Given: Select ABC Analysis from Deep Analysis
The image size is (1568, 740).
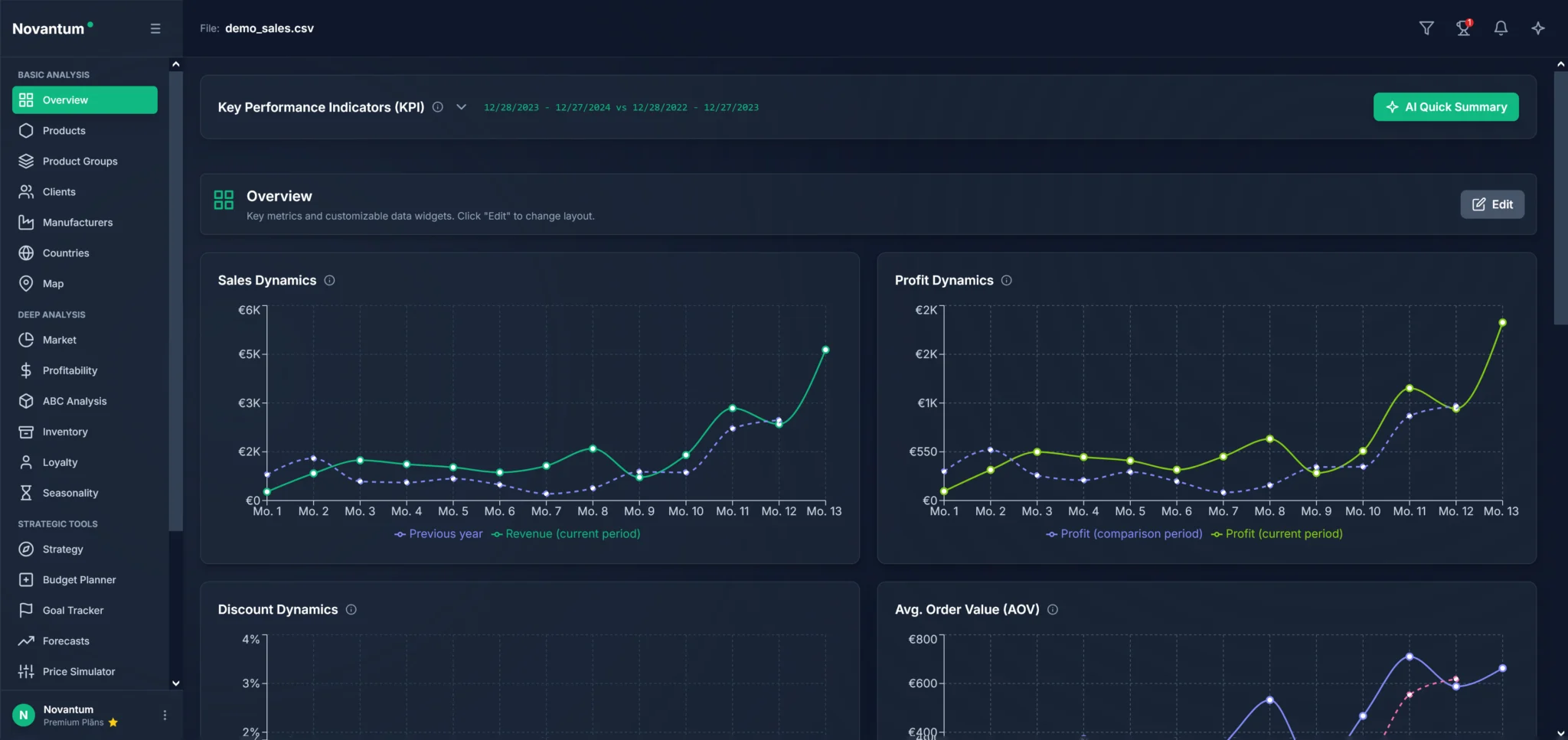Looking at the screenshot, I should 74,400.
